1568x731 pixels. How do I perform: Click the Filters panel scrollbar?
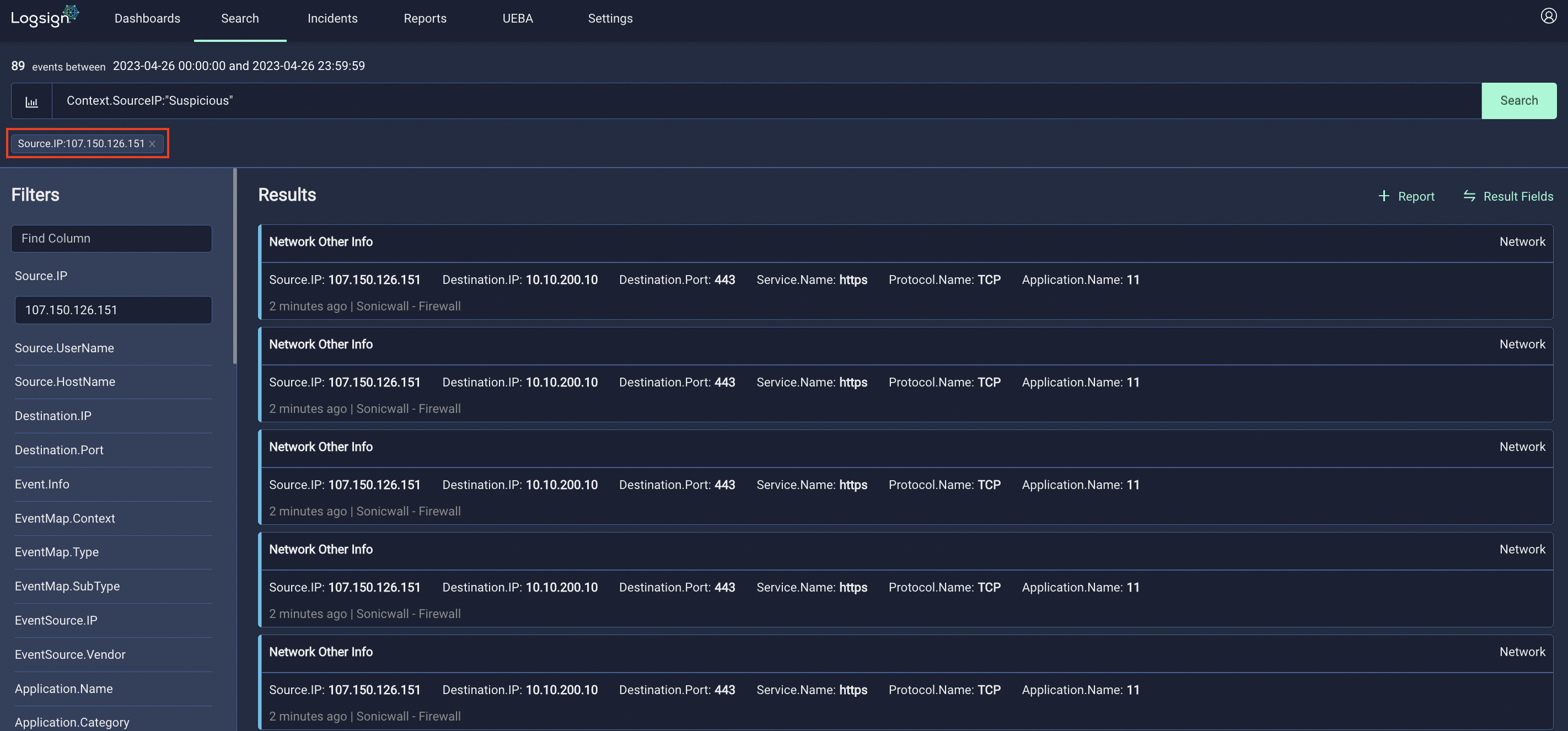tap(235, 267)
